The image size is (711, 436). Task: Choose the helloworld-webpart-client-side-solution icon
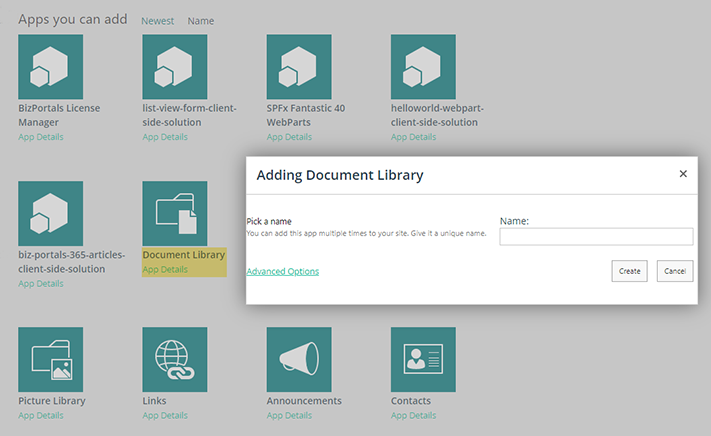(423, 67)
